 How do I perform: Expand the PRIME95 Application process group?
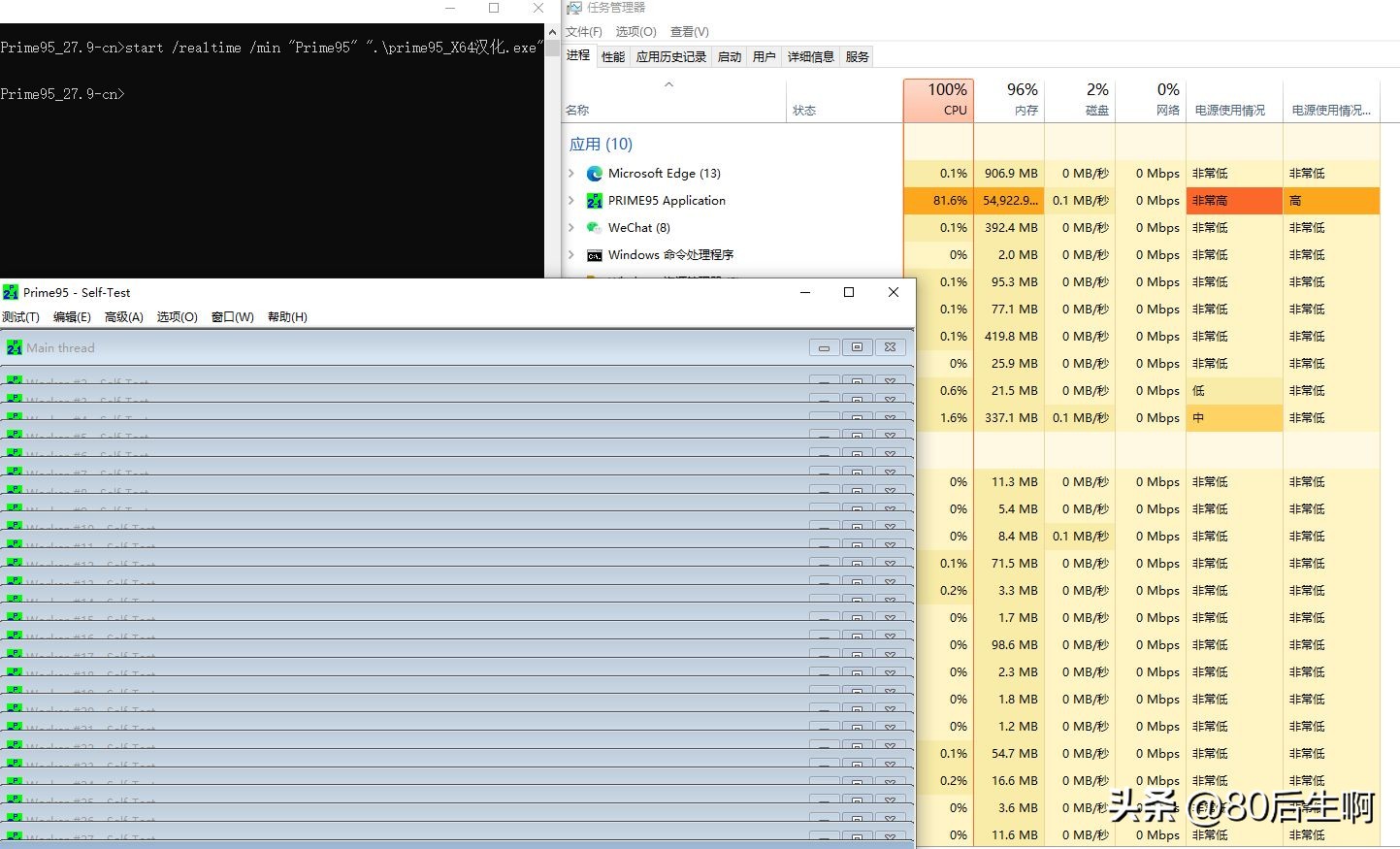click(x=571, y=201)
